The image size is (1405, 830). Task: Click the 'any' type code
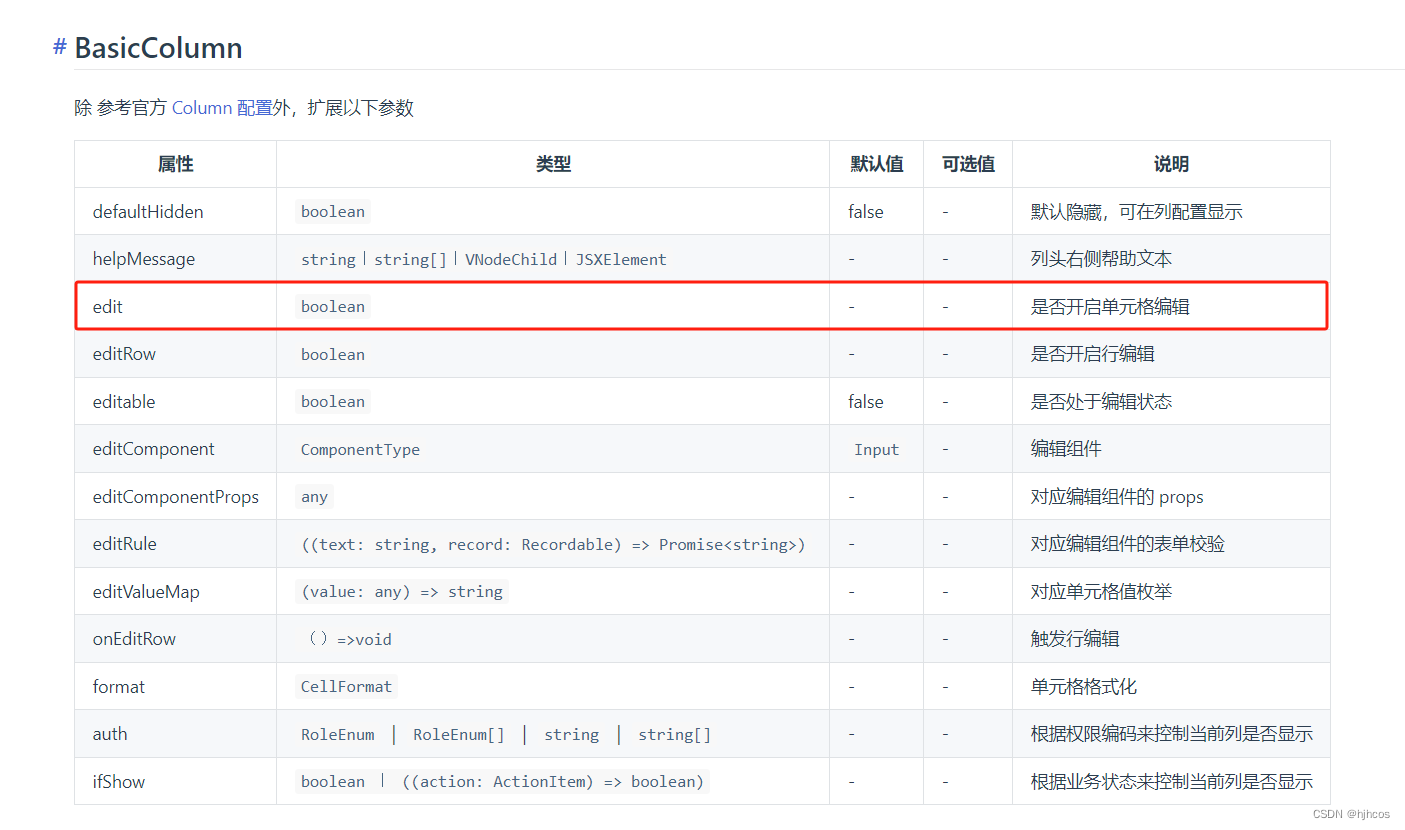[314, 497]
